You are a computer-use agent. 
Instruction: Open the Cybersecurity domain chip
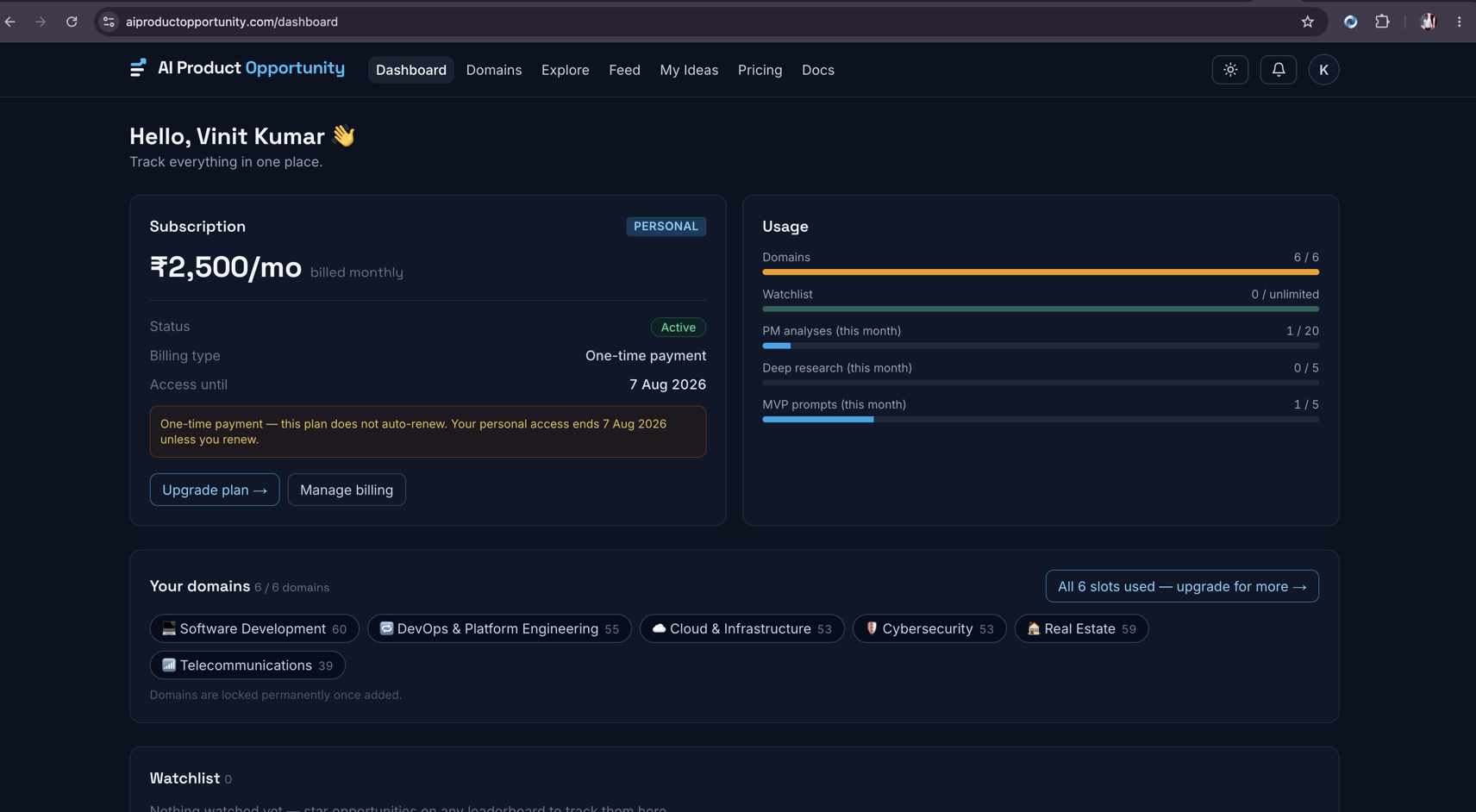pos(929,628)
